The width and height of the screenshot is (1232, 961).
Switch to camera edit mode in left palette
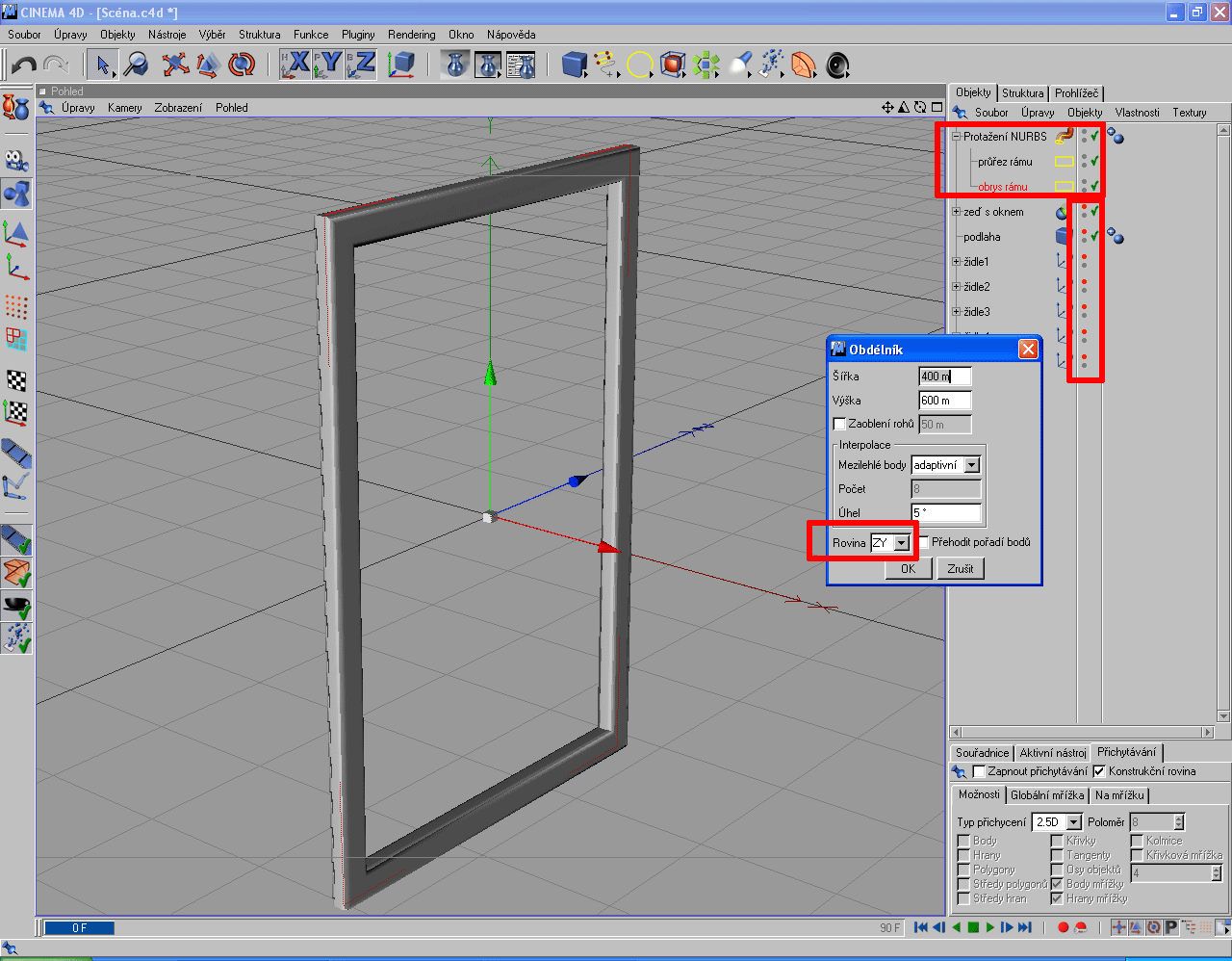pos(16,161)
